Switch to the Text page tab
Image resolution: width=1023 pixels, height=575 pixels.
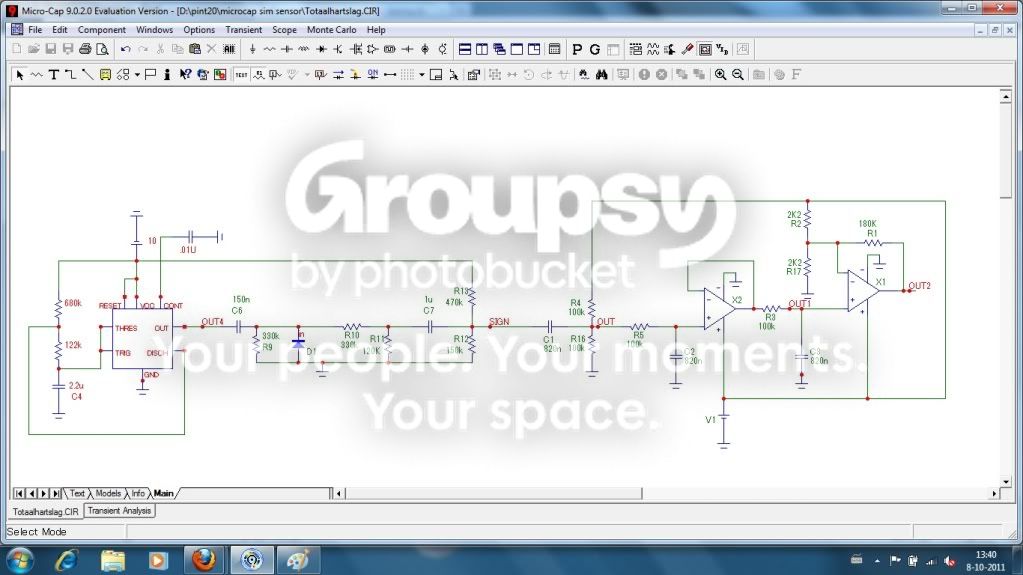(77, 493)
